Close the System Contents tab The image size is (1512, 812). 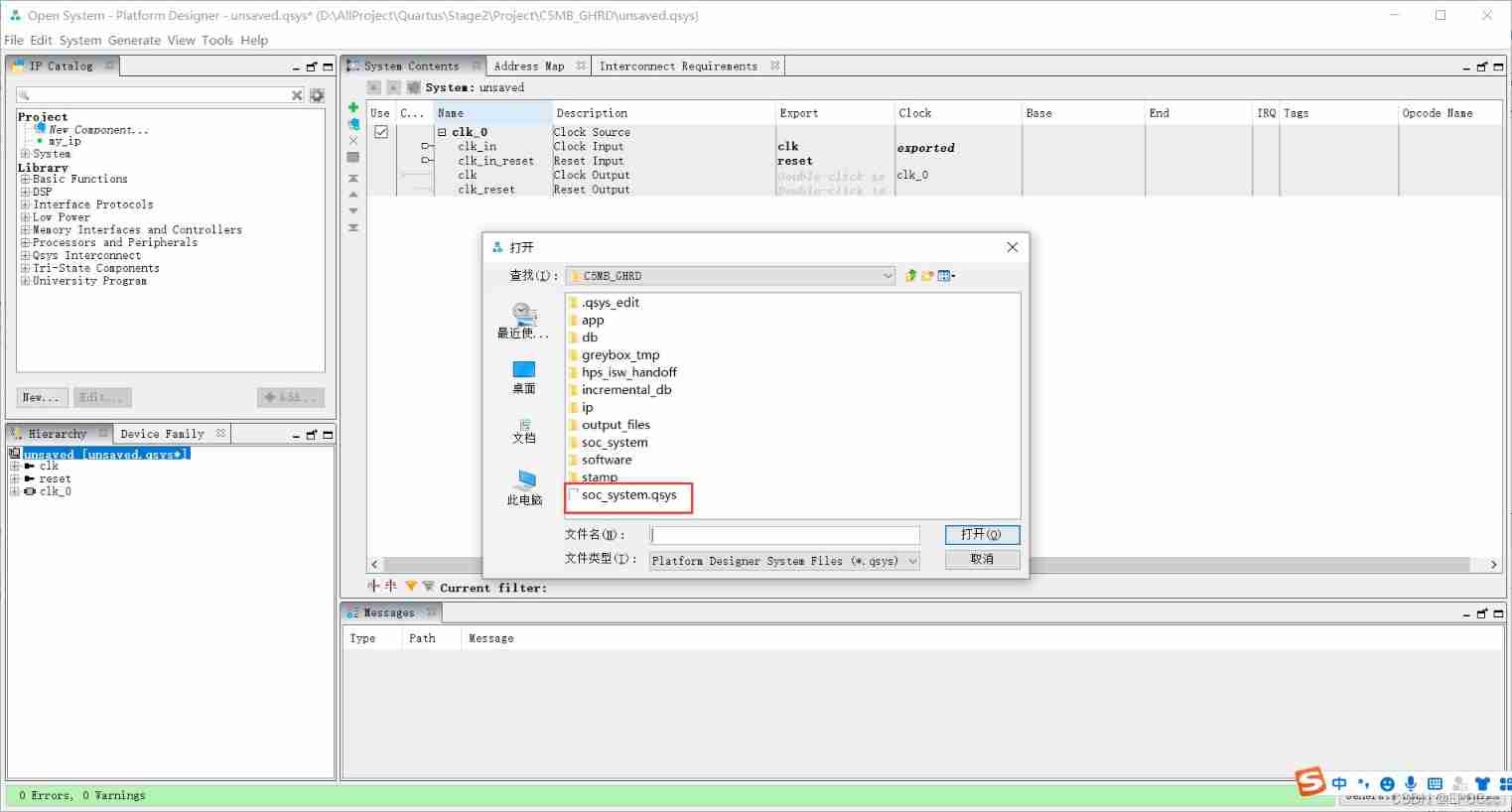pos(477,66)
